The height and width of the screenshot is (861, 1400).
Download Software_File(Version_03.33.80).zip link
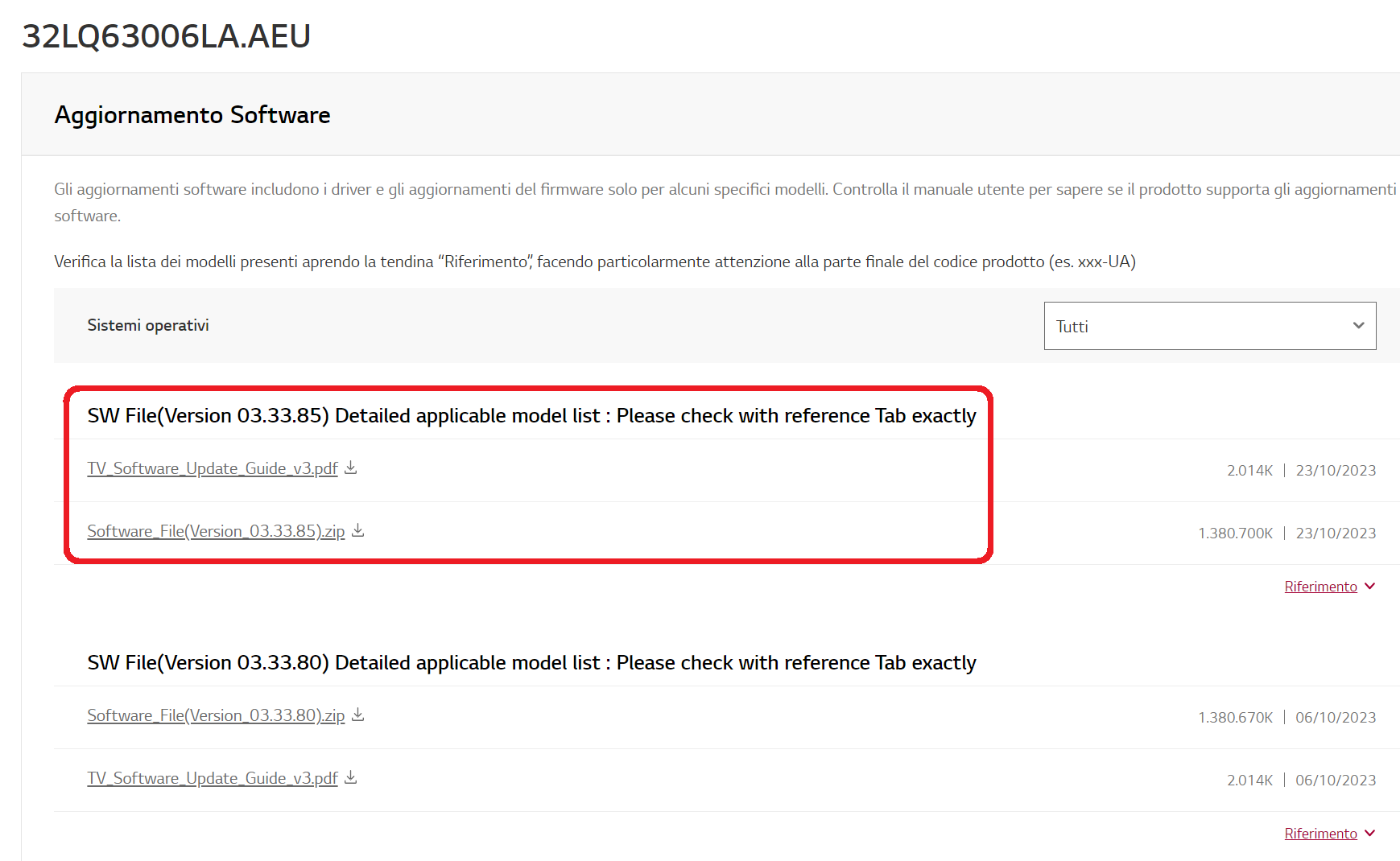(x=216, y=715)
